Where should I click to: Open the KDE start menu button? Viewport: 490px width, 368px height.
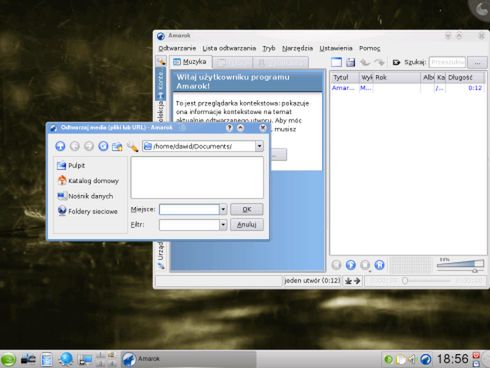point(8,359)
